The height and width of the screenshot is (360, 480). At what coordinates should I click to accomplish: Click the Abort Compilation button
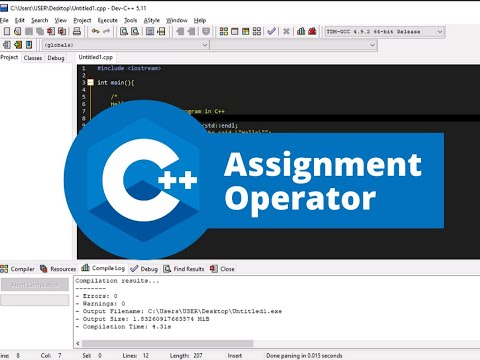[35, 285]
